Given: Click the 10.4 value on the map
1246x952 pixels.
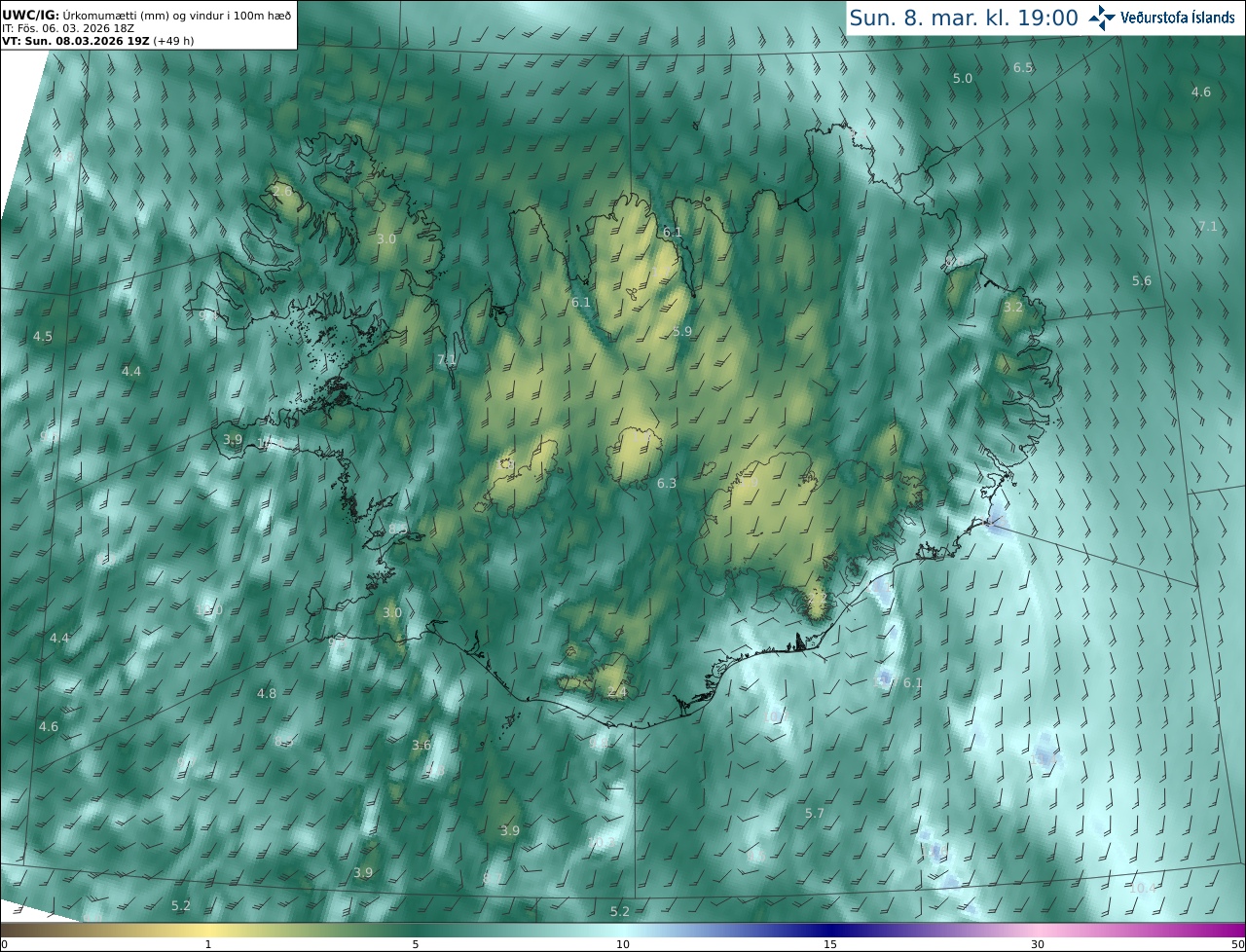Looking at the screenshot, I should [1143, 888].
